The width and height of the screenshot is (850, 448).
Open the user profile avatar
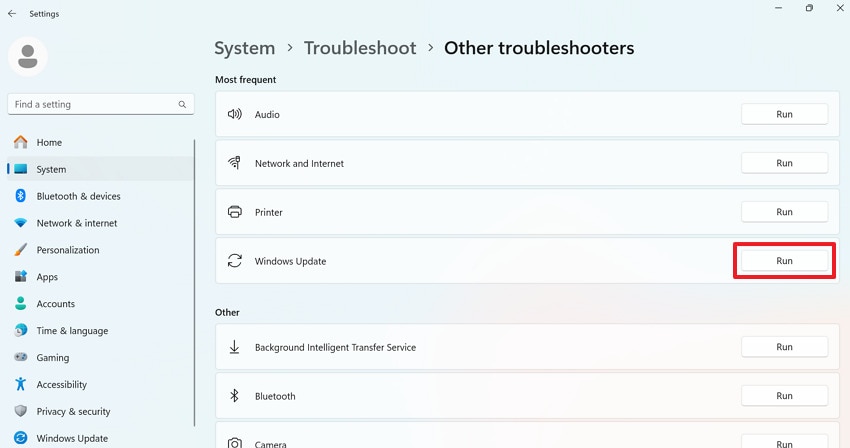[28, 56]
